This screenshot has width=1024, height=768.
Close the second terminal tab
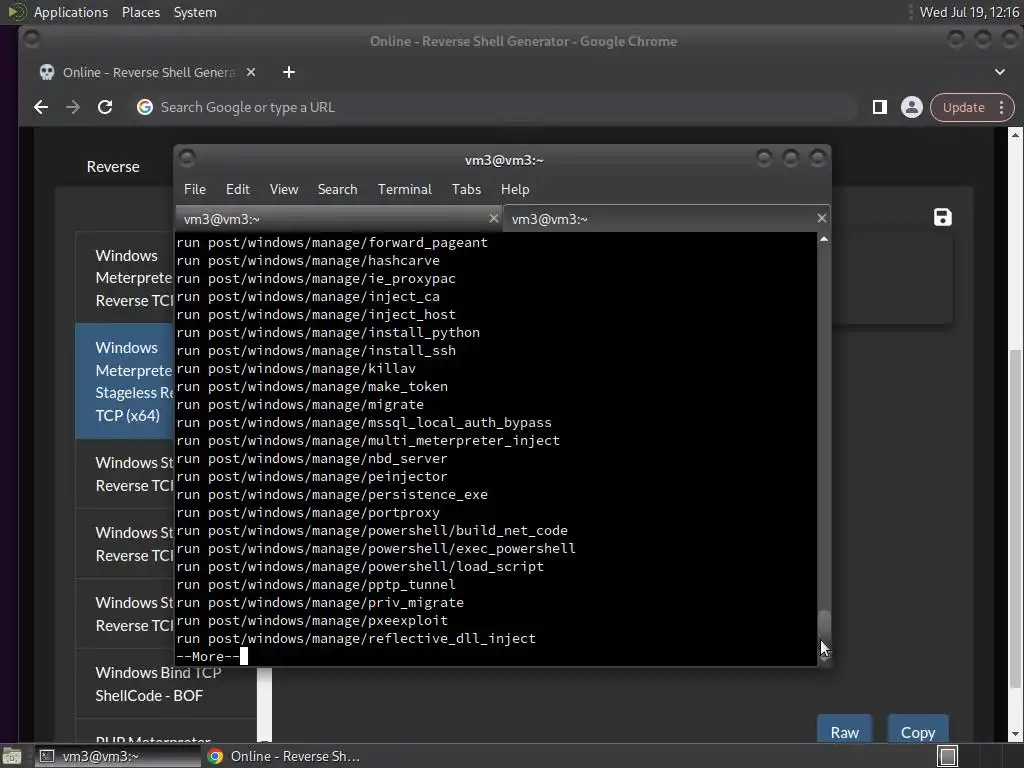(822, 218)
